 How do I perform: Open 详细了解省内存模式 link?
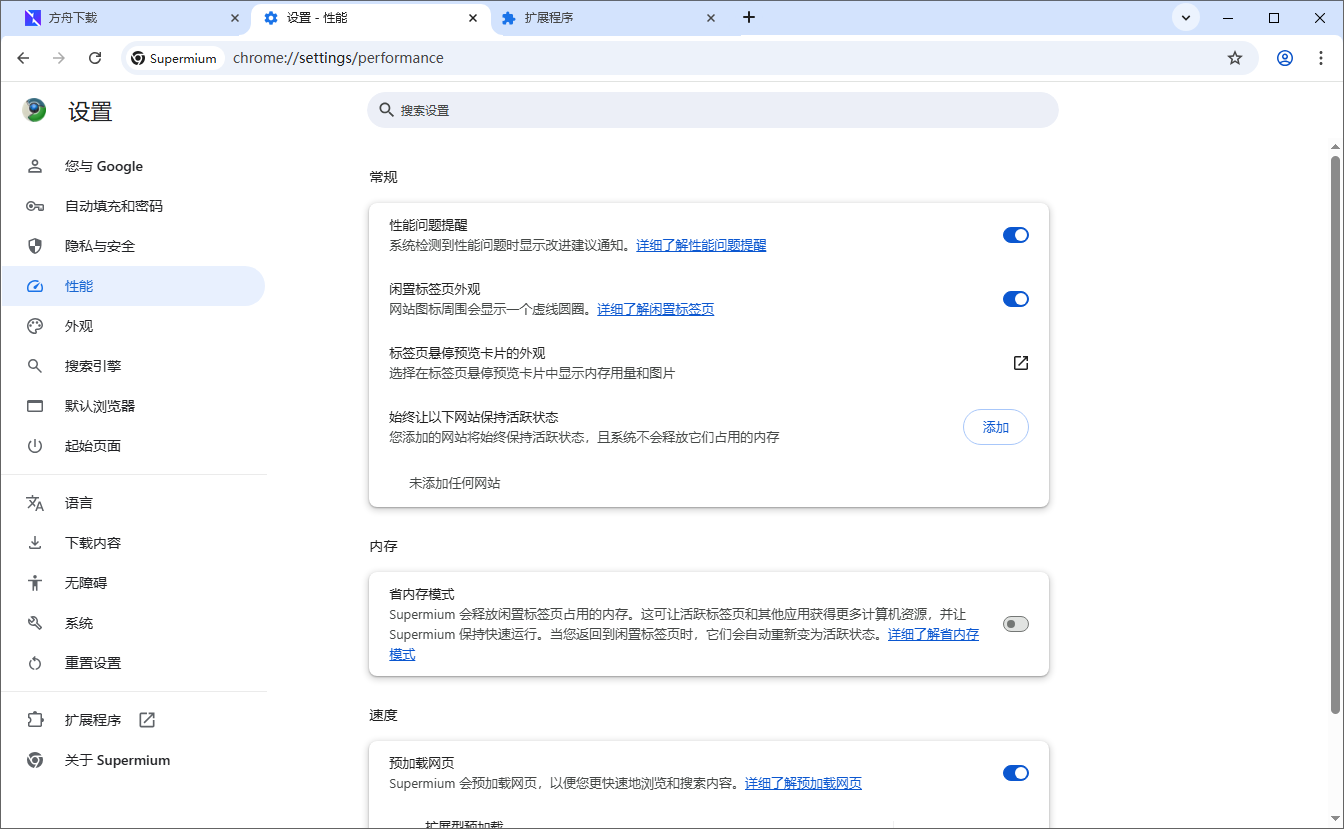933,634
